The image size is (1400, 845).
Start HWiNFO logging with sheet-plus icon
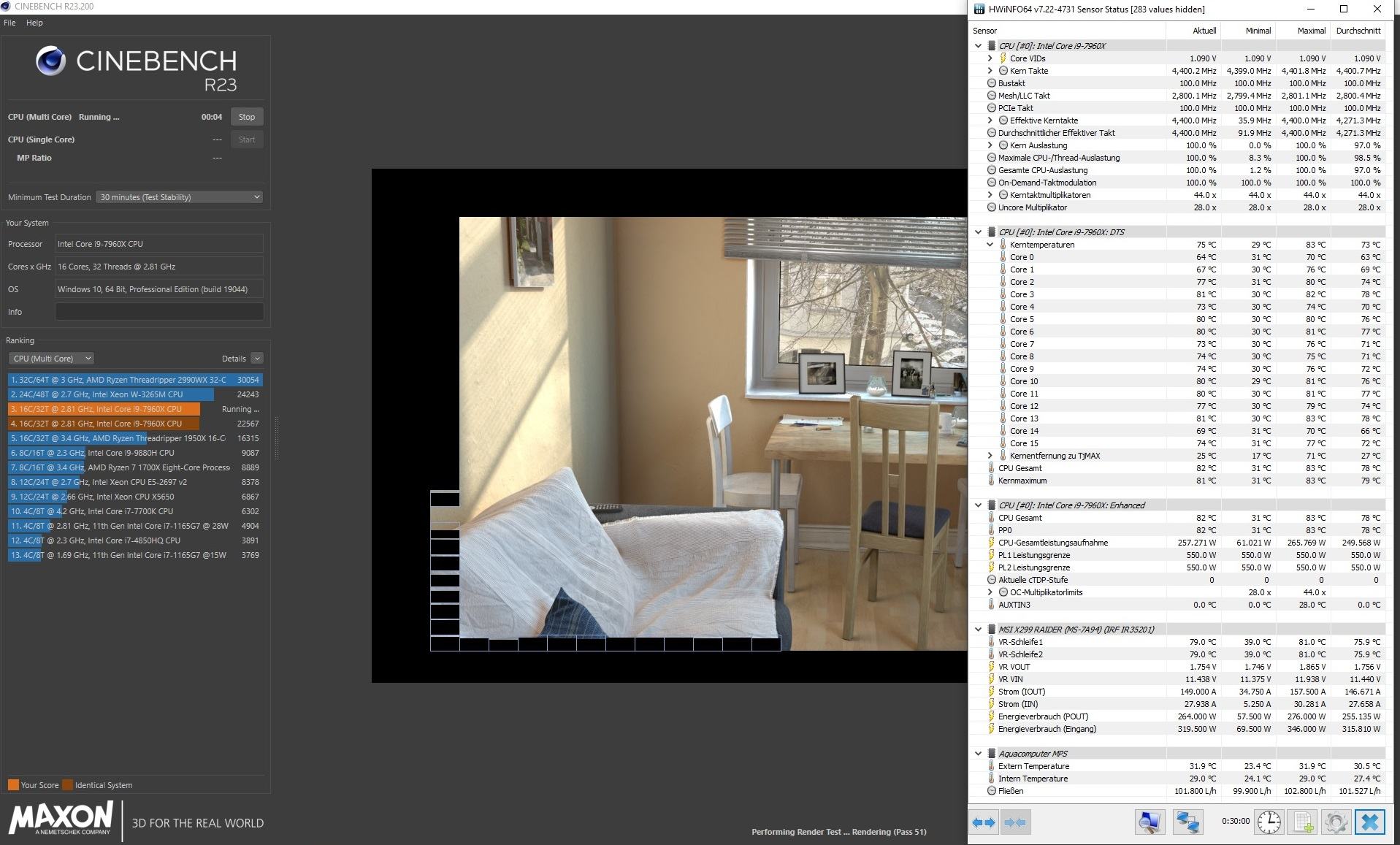[1304, 822]
